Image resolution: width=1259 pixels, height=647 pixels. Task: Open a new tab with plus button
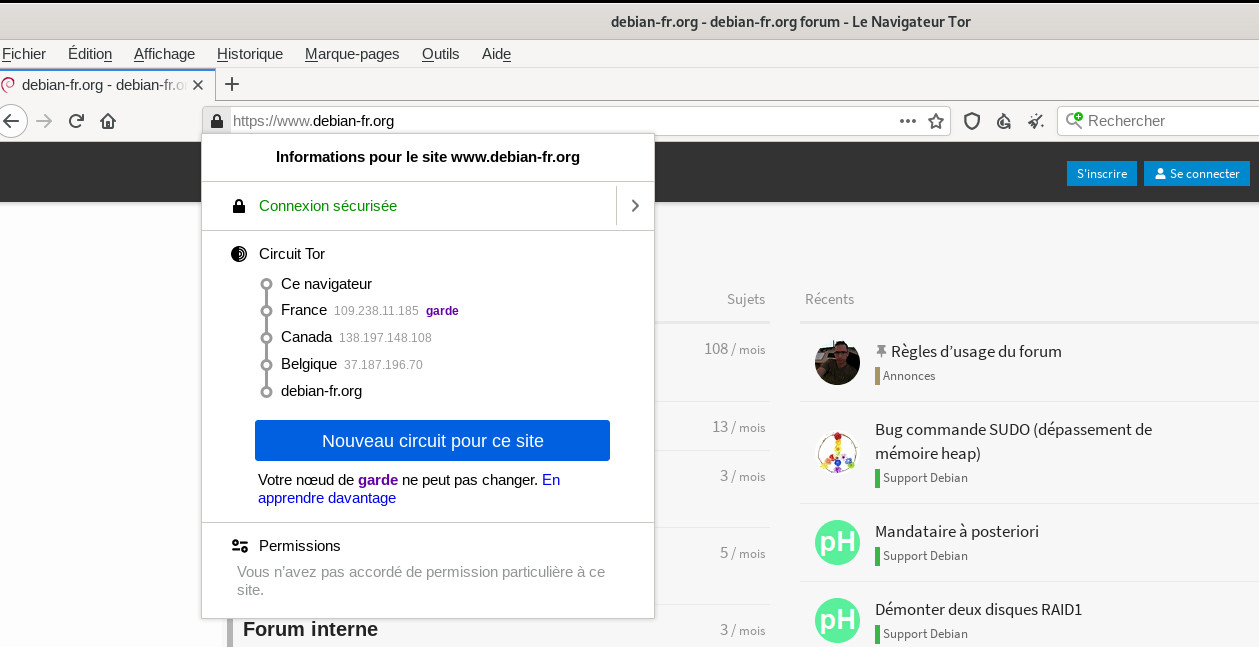(x=232, y=84)
